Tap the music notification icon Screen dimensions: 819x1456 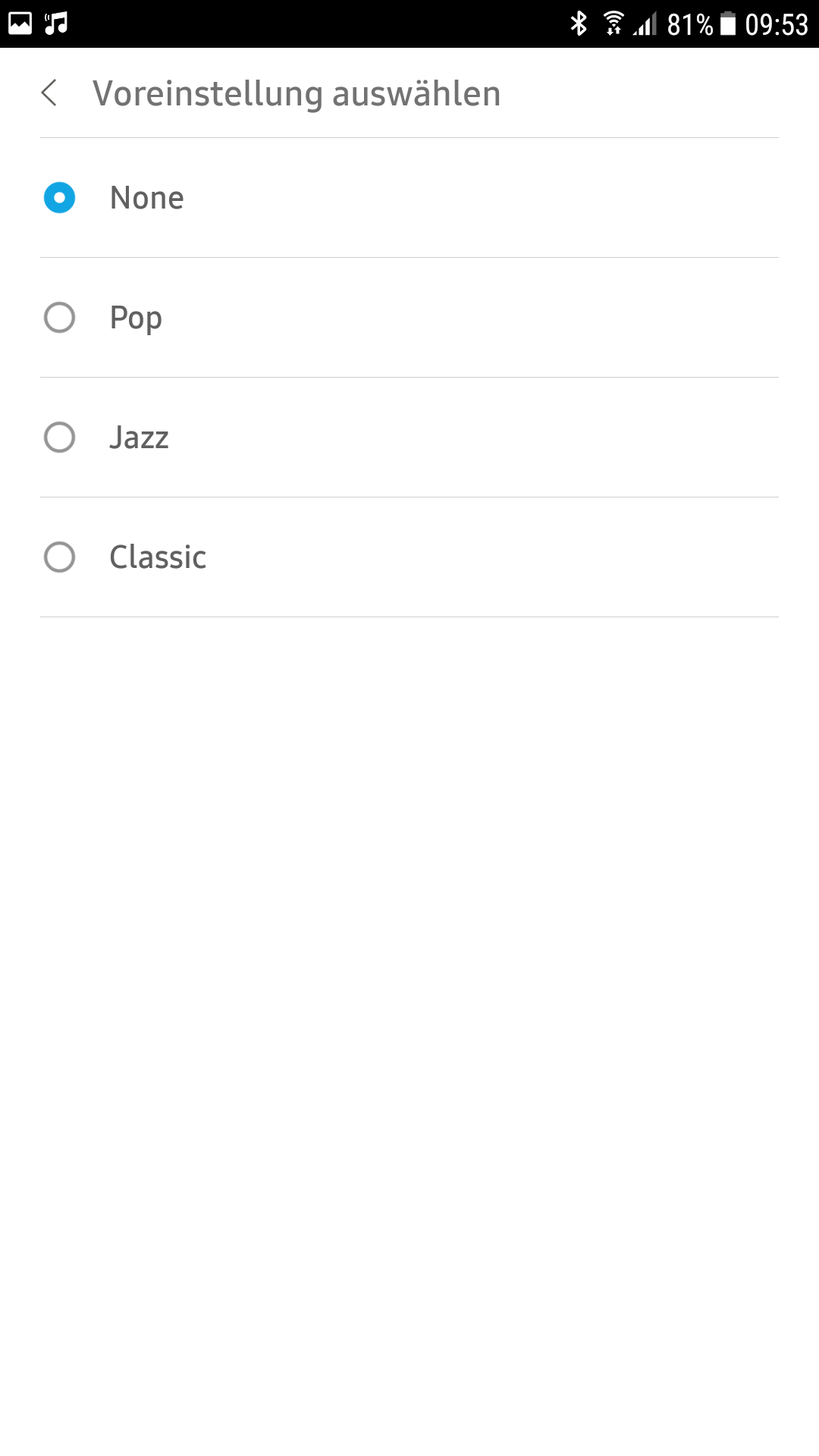pyautogui.click(x=56, y=24)
